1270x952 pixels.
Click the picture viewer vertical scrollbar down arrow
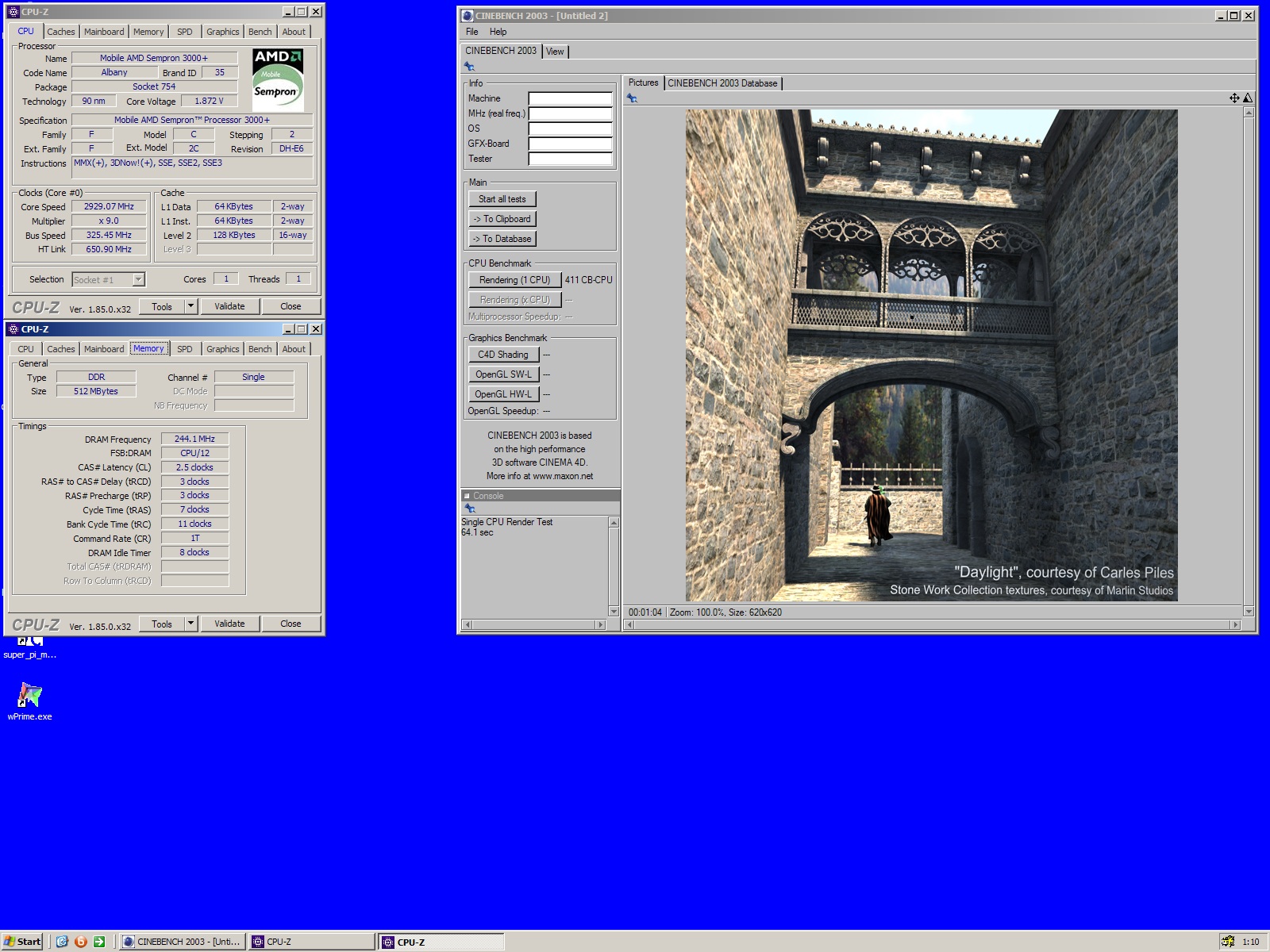pyautogui.click(x=1249, y=612)
